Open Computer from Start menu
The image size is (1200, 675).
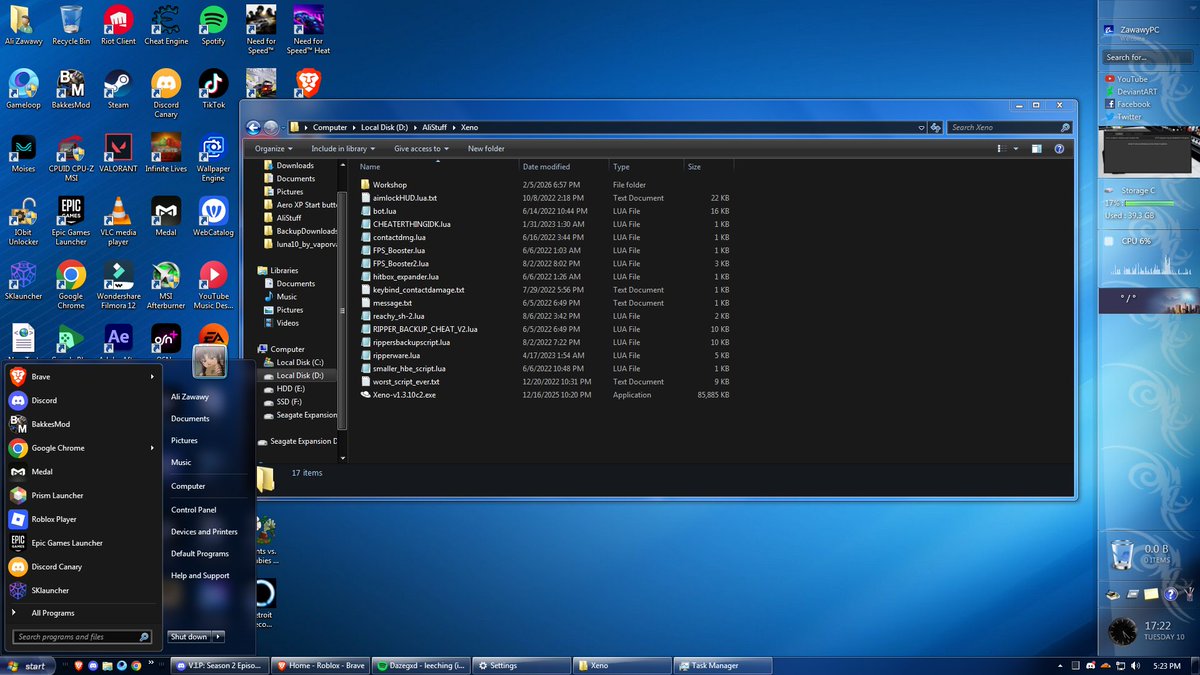pos(188,486)
